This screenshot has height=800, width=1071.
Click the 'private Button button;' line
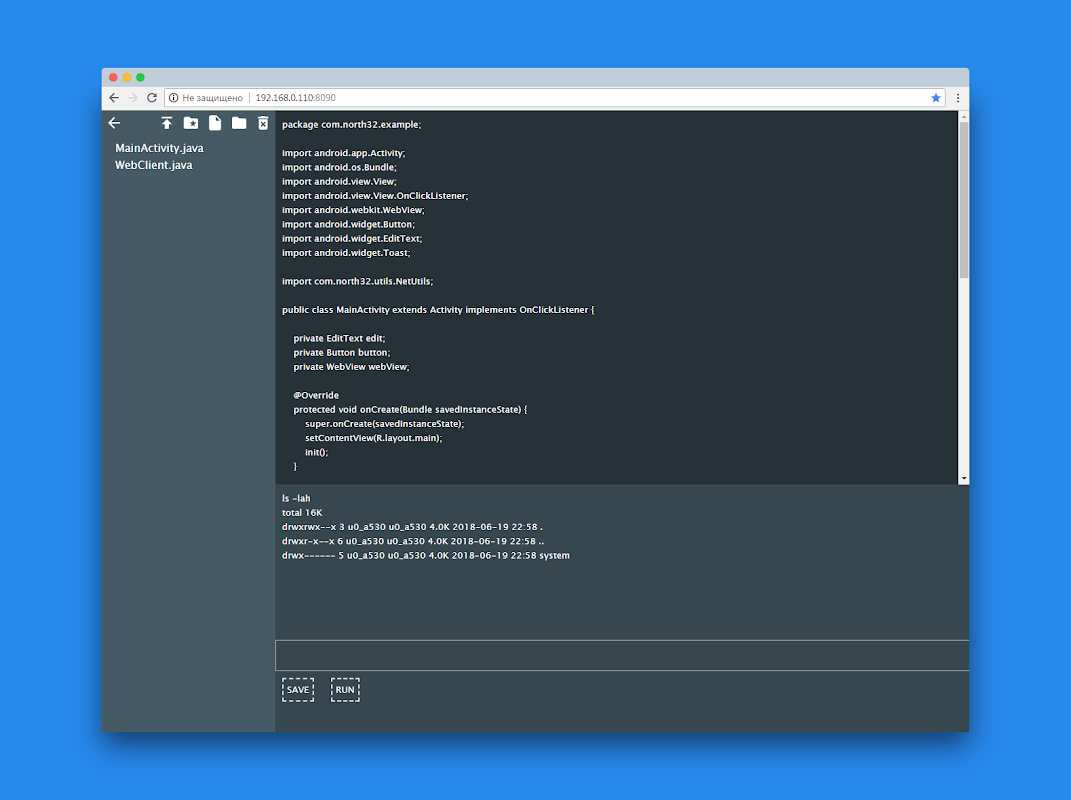pos(342,353)
